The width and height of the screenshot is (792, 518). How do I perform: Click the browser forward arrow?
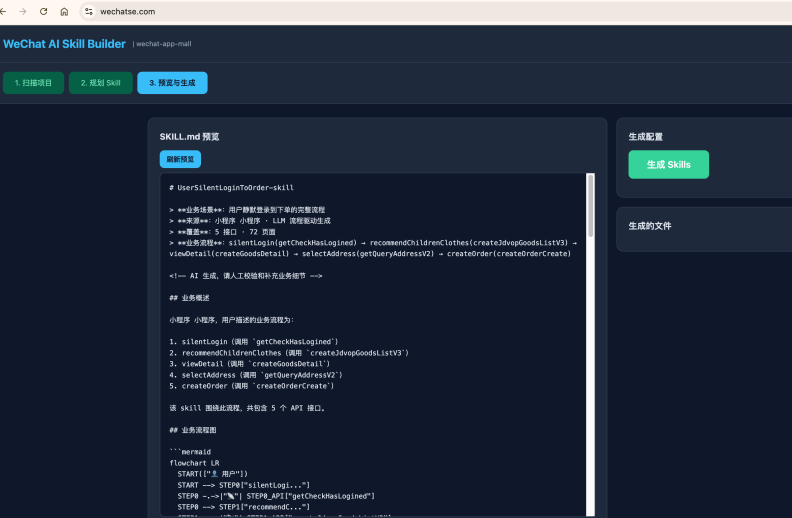click(x=23, y=11)
